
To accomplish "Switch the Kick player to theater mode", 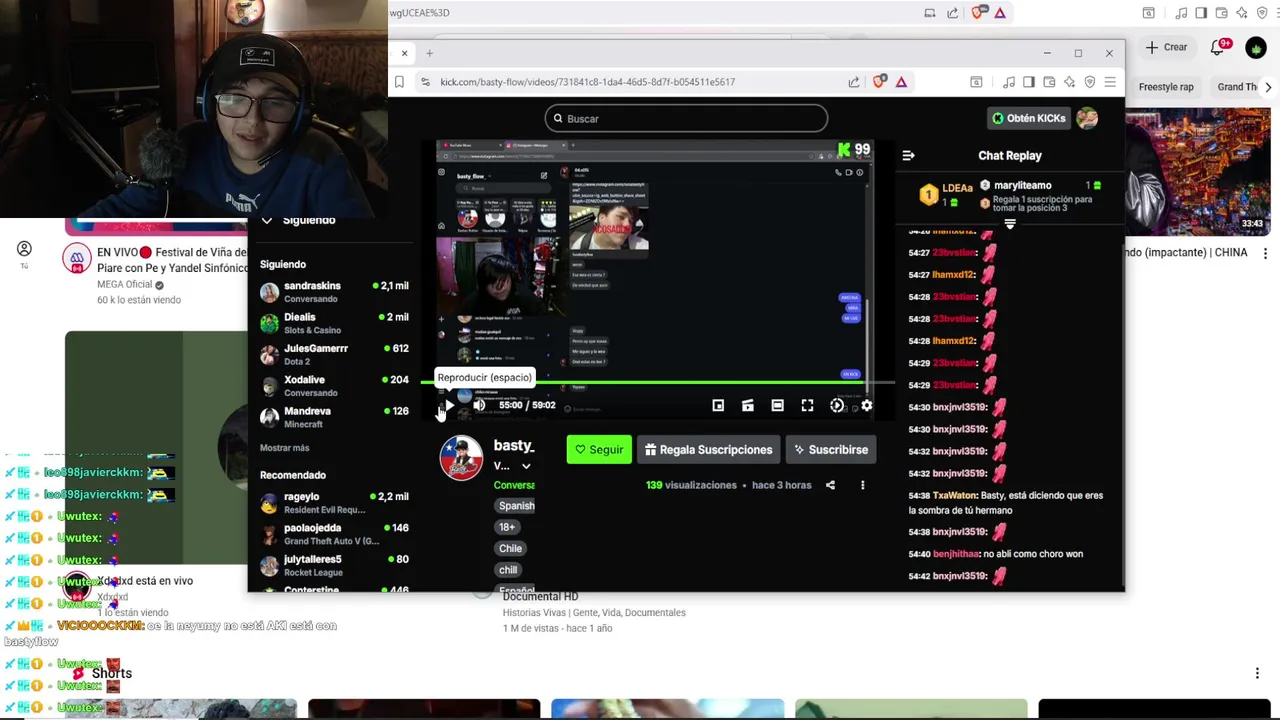I will click(x=777, y=405).
